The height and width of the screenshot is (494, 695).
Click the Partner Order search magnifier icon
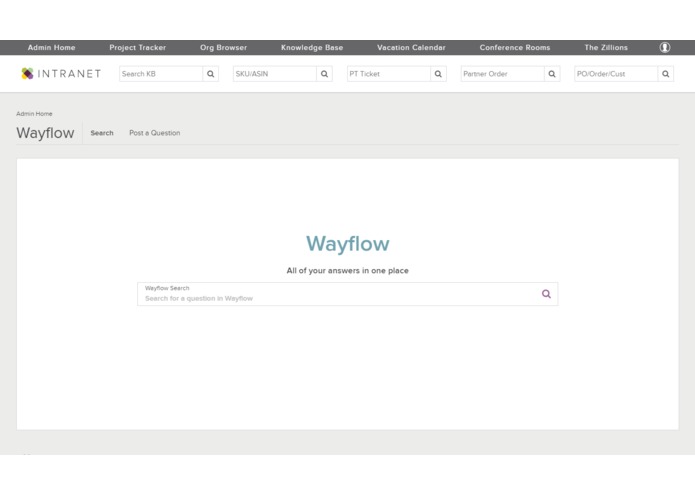(552, 74)
